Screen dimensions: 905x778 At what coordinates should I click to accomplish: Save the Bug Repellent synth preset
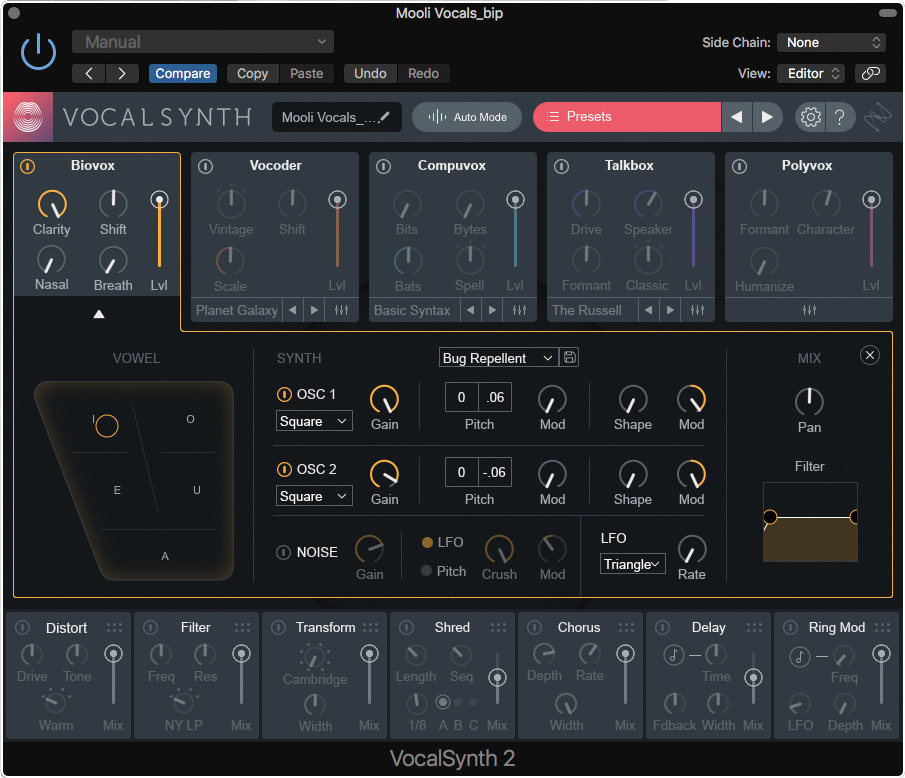point(570,357)
